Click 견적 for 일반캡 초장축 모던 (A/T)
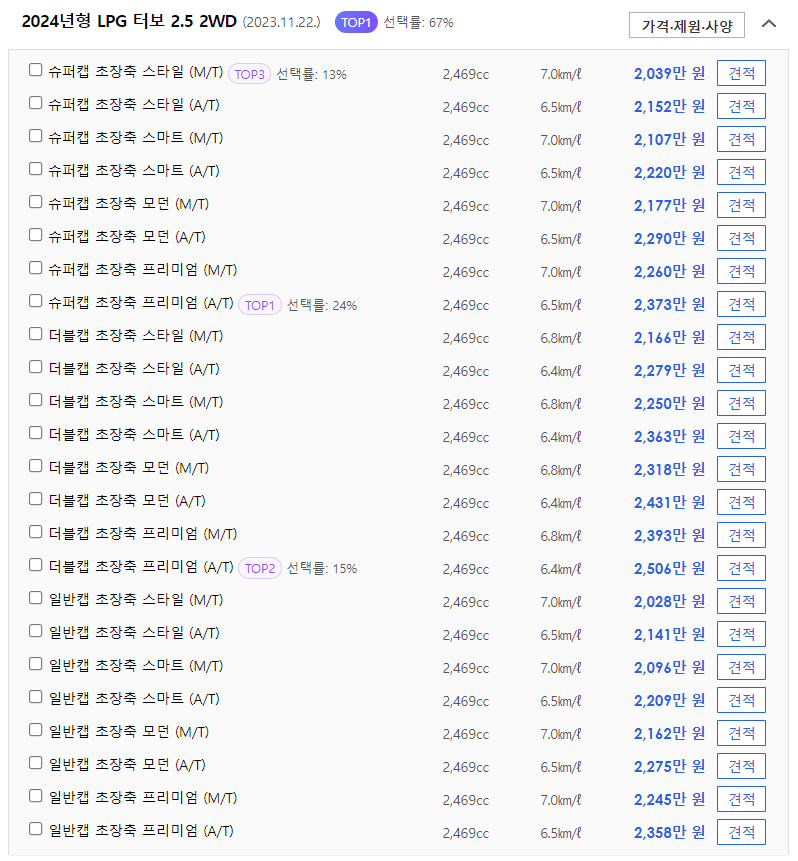This screenshot has width=798, height=861. (x=741, y=766)
